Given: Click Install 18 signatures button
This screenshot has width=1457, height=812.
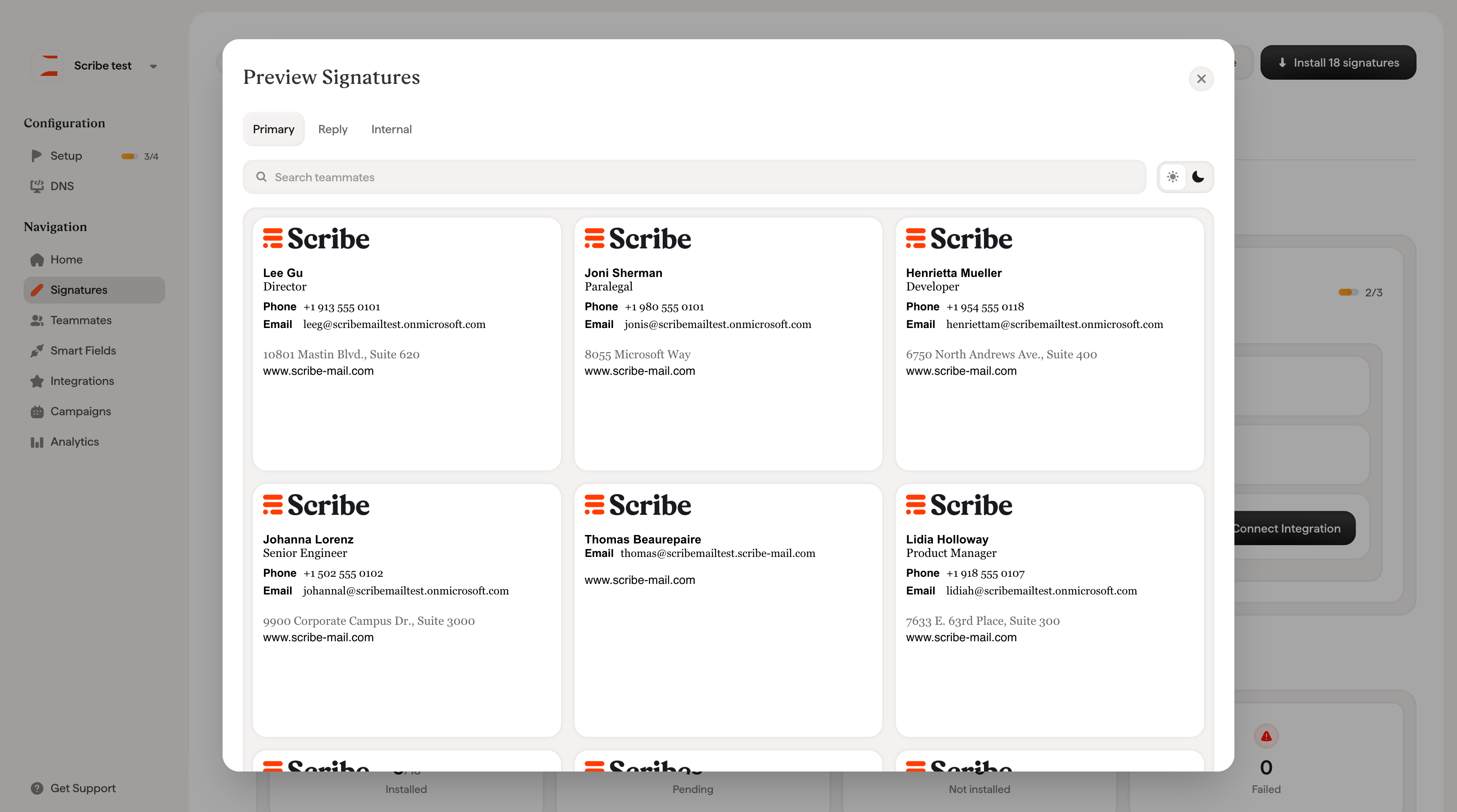Looking at the screenshot, I should coord(1338,62).
